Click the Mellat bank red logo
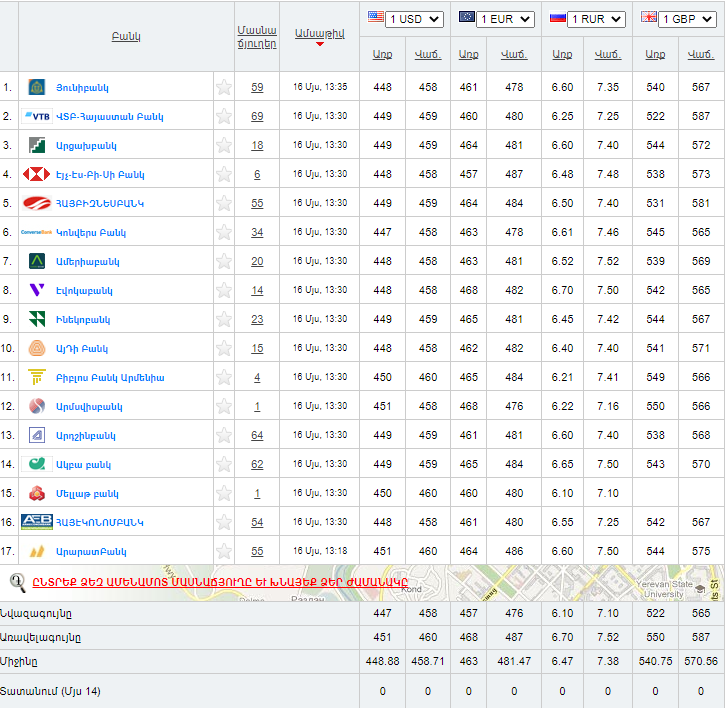Image resolution: width=727 pixels, height=708 pixels. [37, 493]
